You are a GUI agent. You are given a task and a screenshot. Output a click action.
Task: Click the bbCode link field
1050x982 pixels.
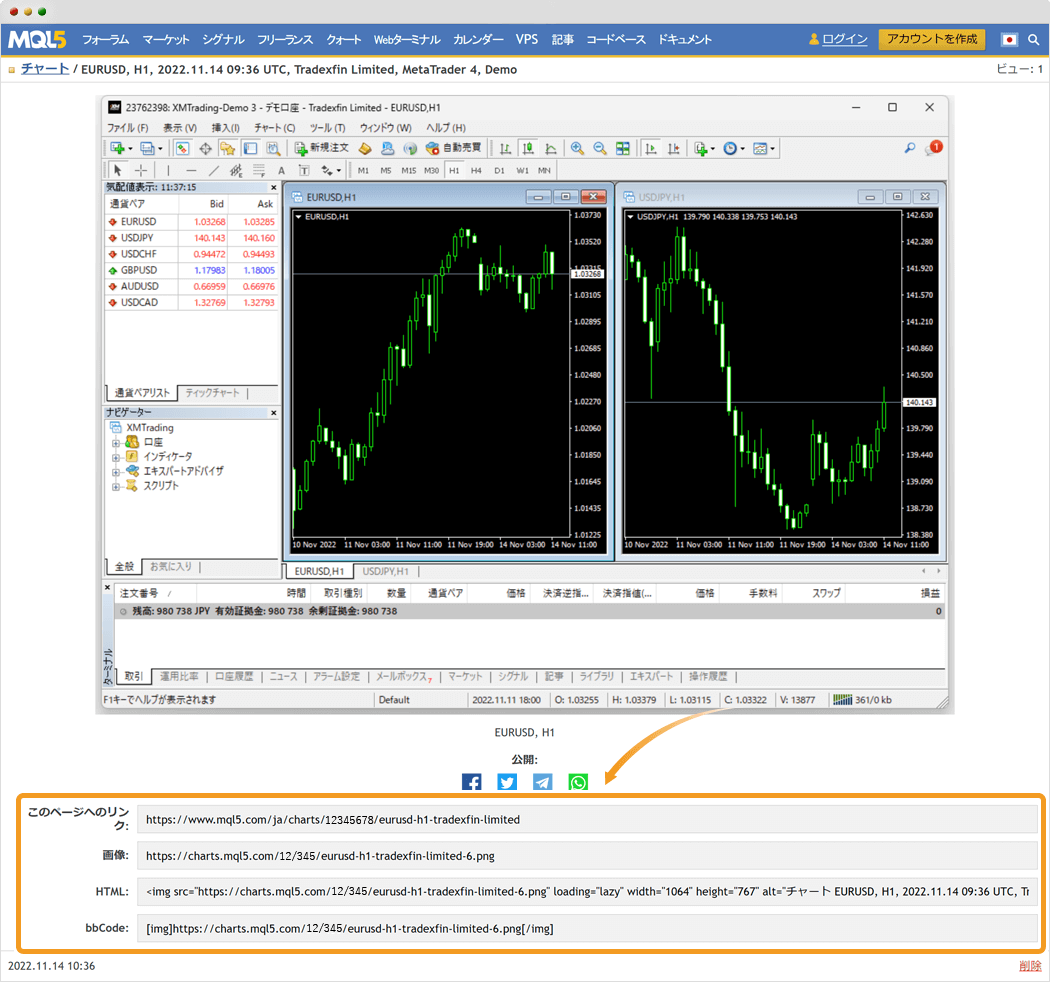click(587, 928)
